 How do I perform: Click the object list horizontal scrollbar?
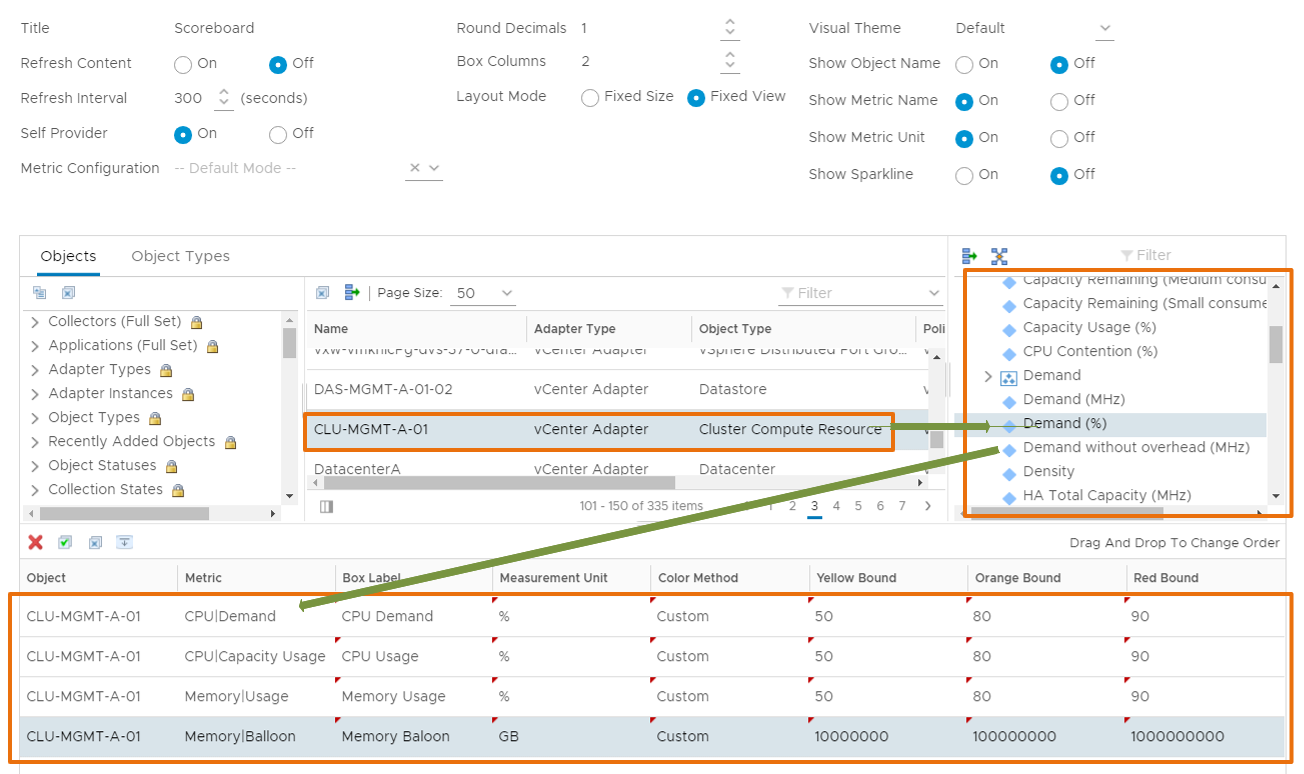499,483
